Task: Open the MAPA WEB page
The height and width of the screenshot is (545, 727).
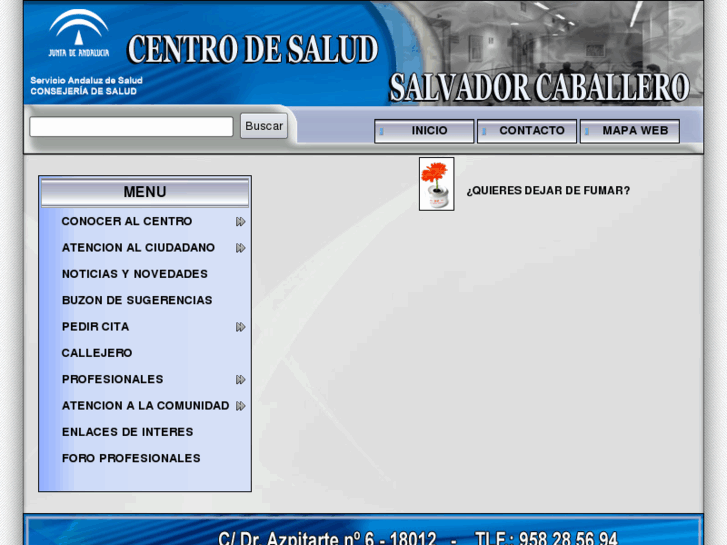Action: (x=630, y=131)
